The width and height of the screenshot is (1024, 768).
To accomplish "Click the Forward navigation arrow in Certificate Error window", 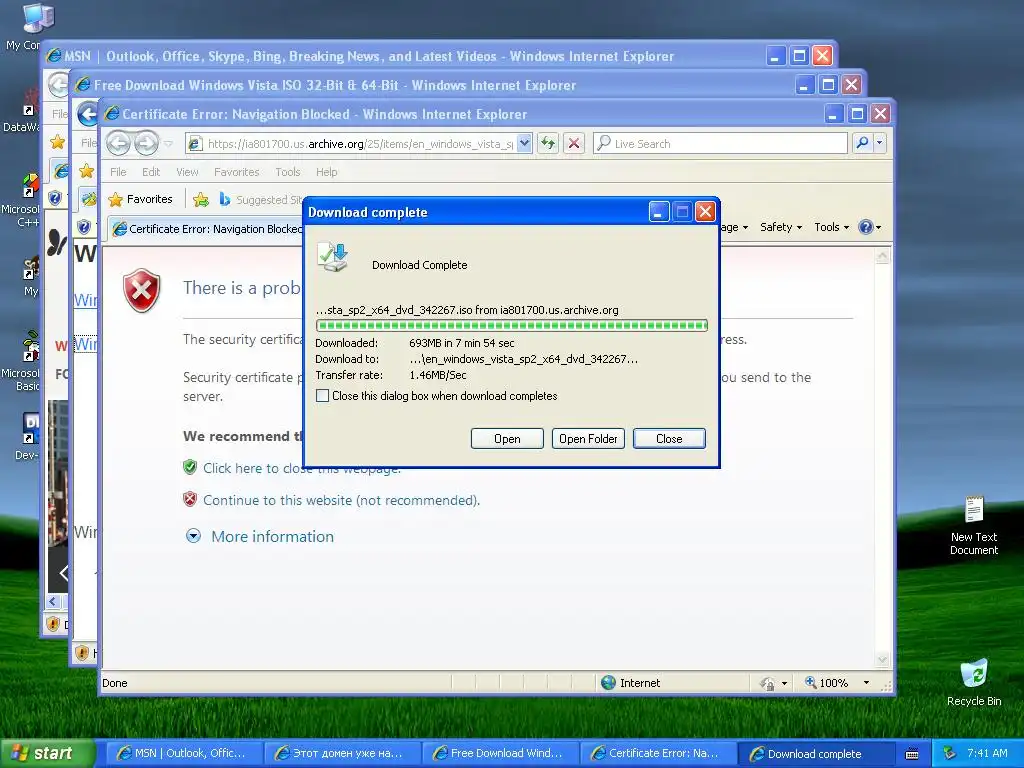I will 146,143.
